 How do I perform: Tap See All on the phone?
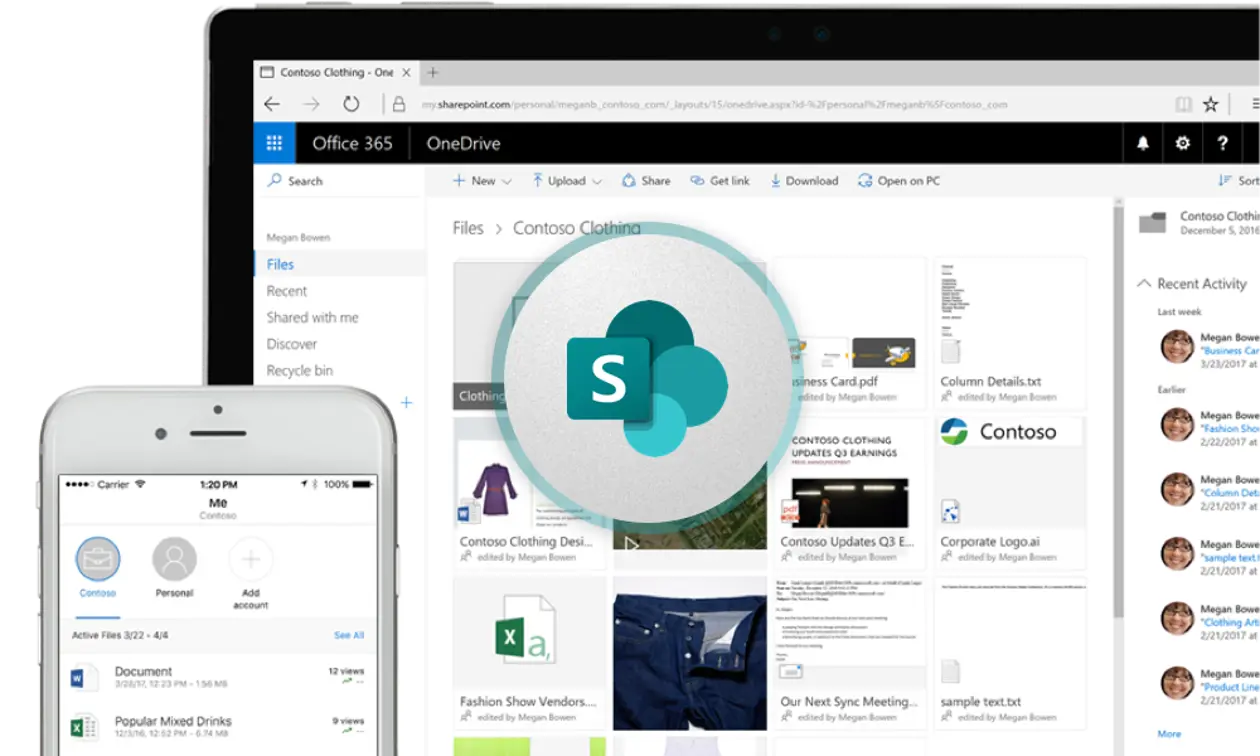tap(349, 635)
